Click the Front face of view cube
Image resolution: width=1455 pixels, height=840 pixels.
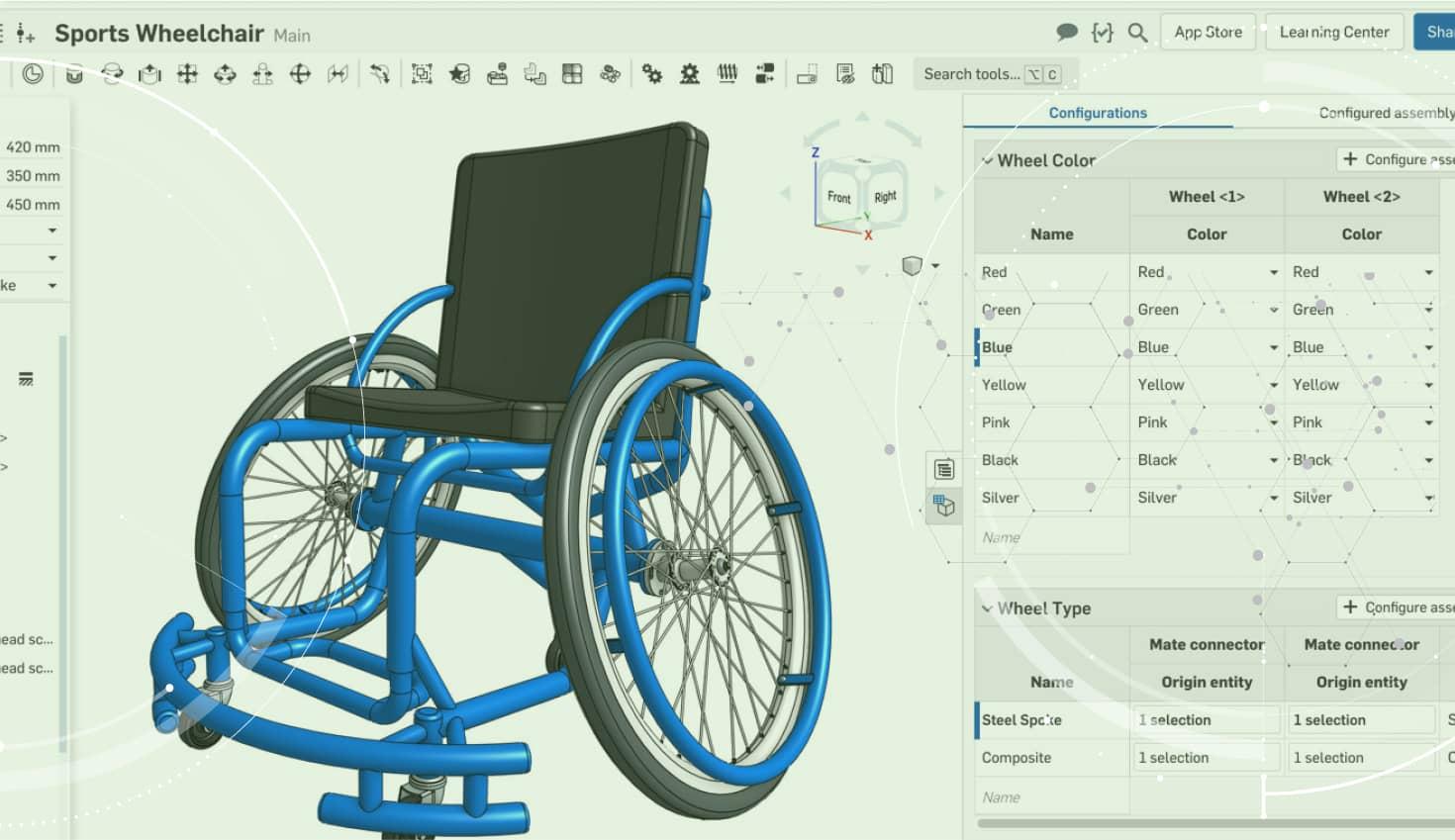tap(838, 197)
